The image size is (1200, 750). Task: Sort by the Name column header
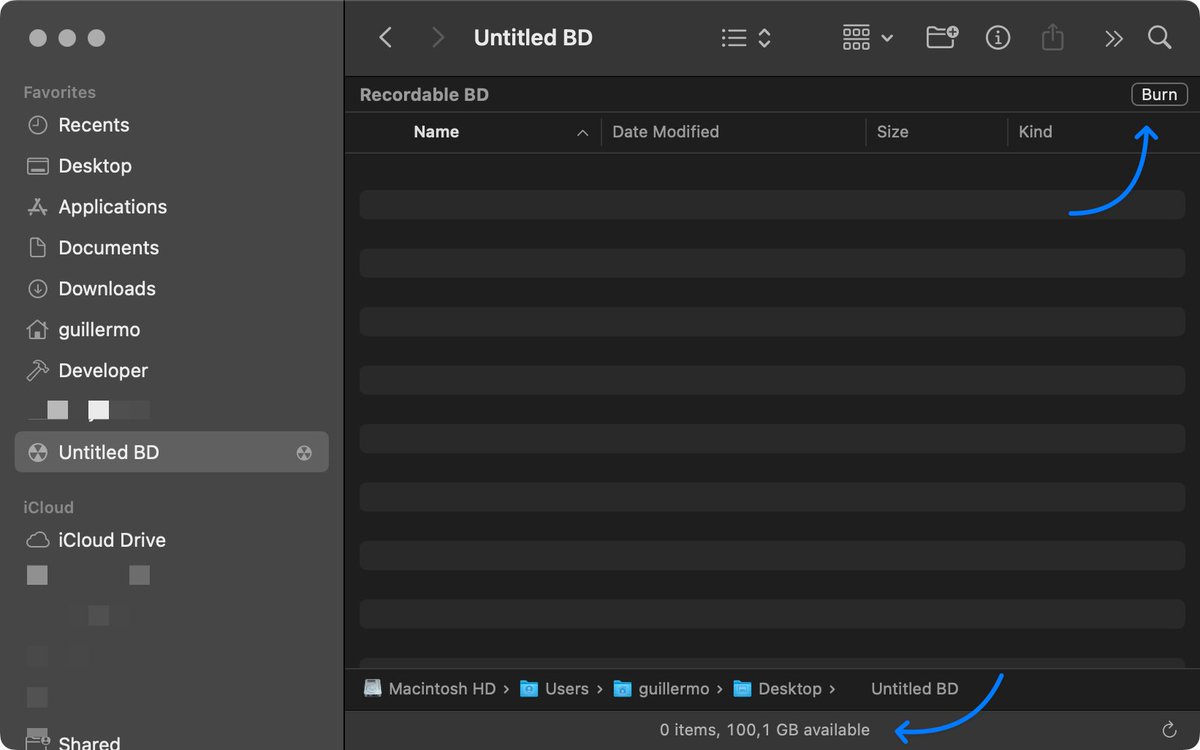point(436,132)
